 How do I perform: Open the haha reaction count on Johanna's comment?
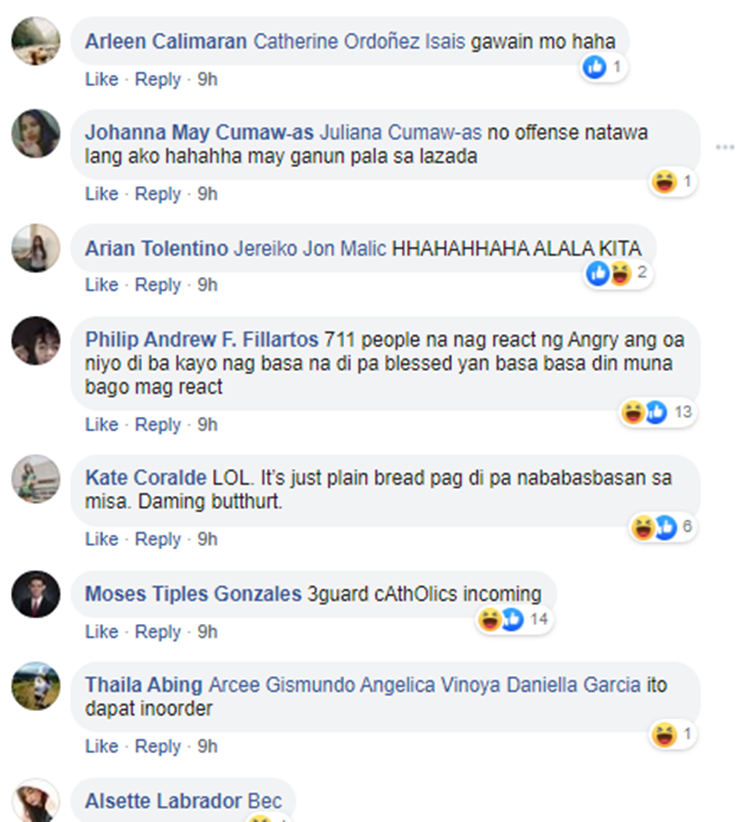tap(674, 182)
